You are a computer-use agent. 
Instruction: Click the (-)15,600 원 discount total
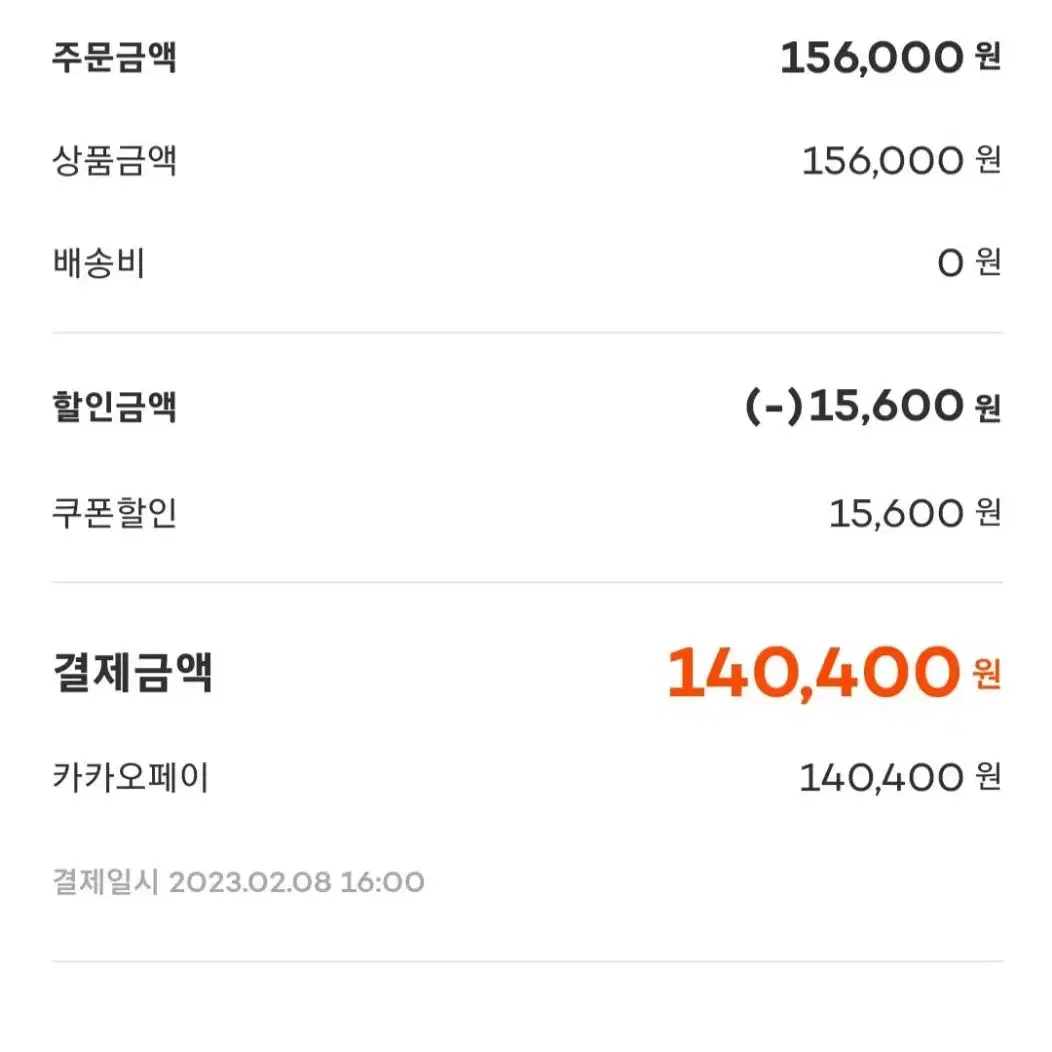click(x=873, y=407)
